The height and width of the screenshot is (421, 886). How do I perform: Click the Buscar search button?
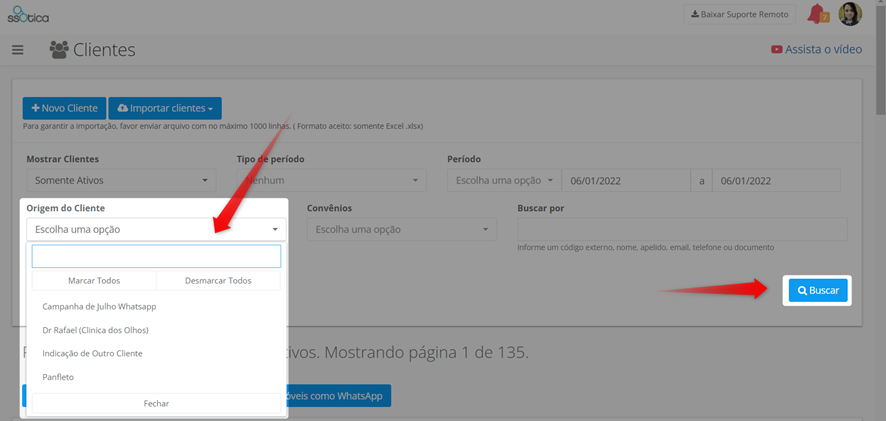click(818, 291)
